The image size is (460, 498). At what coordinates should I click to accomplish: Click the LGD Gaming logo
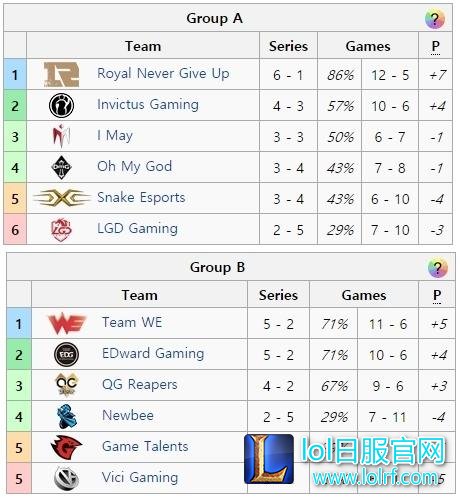coord(62,229)
